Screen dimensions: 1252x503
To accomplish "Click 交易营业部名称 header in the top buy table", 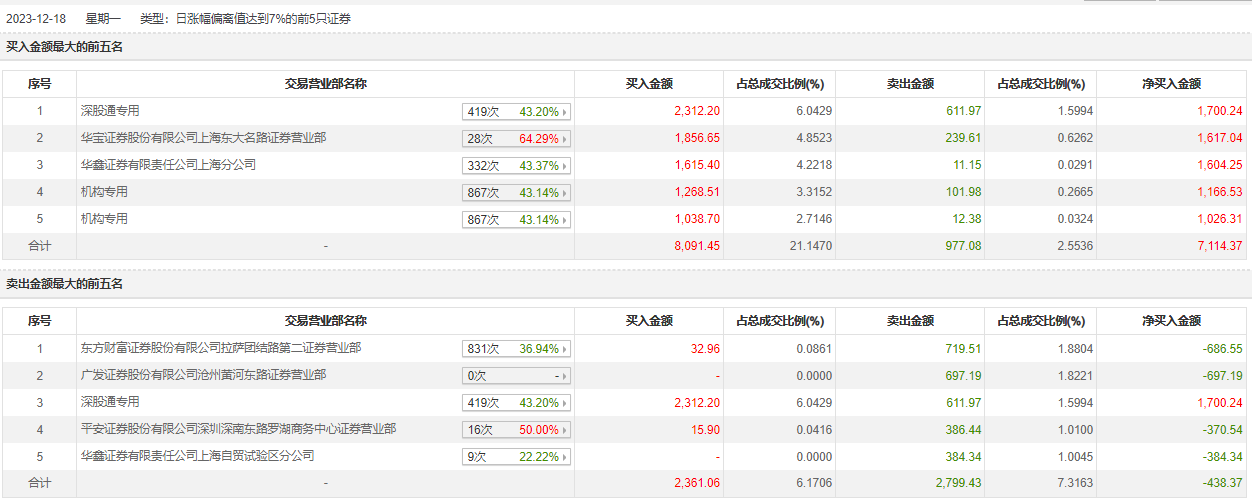I will point(326,84).
